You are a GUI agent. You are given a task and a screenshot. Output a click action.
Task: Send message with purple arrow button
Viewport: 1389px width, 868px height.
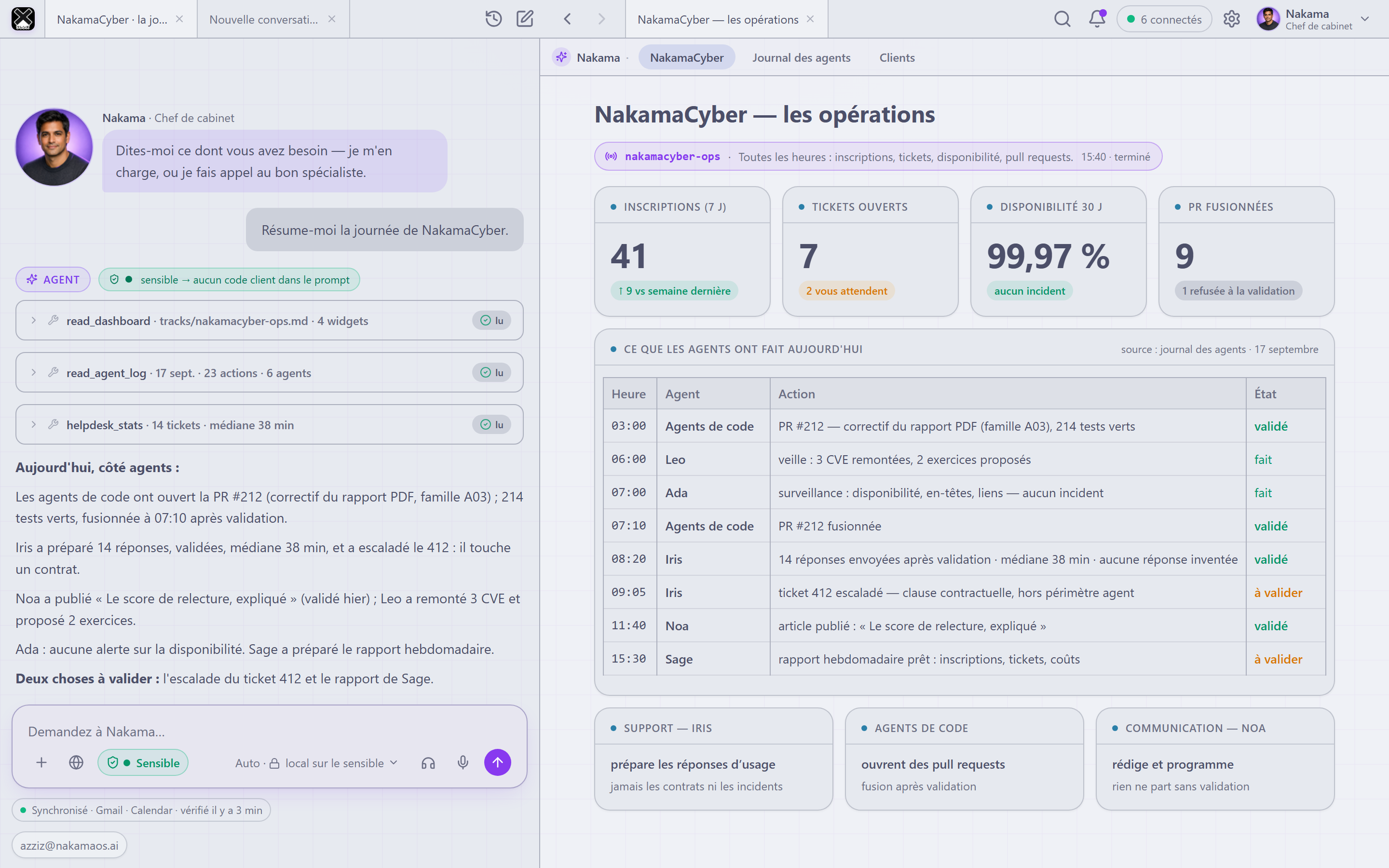point(498,762)
